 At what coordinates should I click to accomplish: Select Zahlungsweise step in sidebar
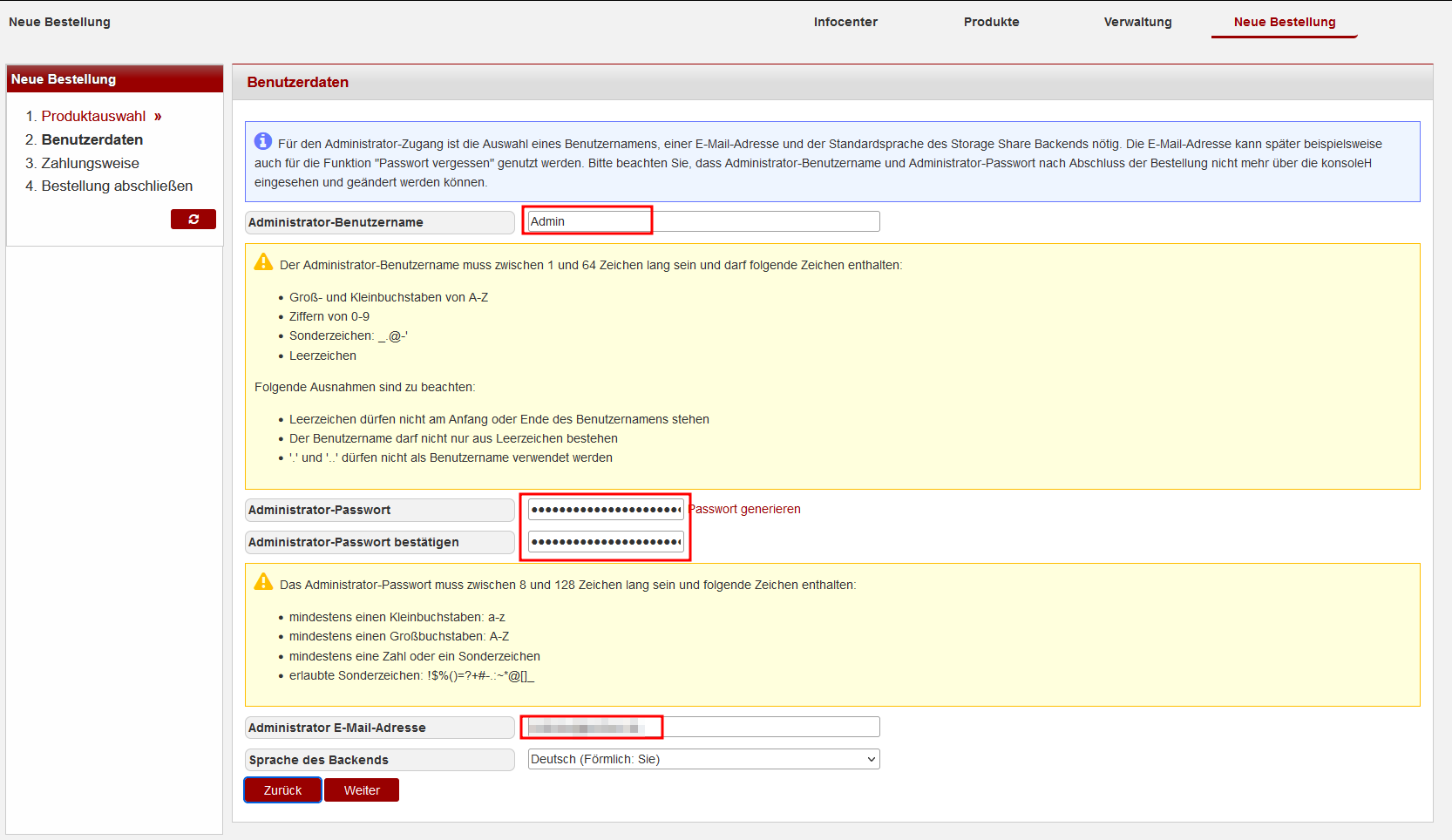90,163
